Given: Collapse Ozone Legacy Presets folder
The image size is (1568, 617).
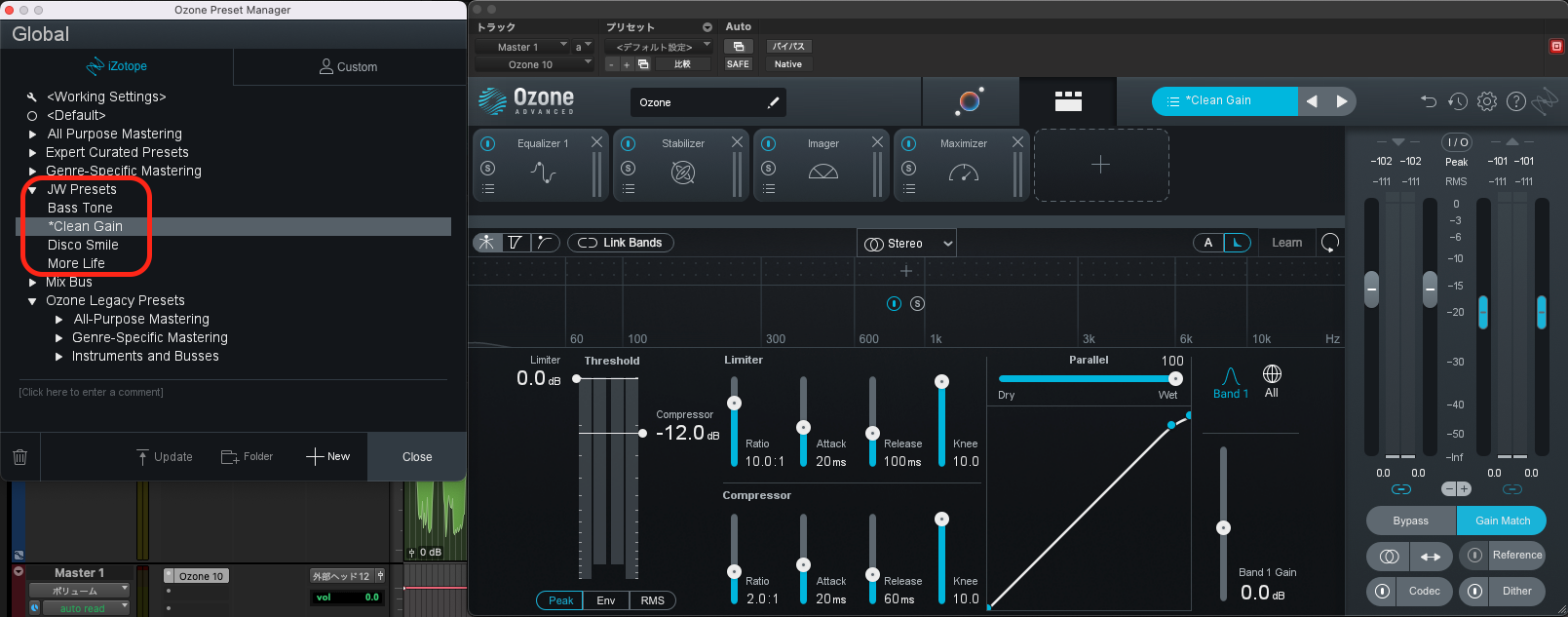Looking at the screenshot, I should coord(33,301).
